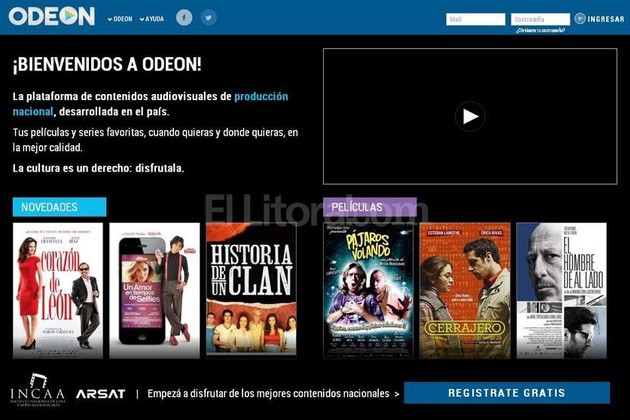
Task: Expand the ODEON dropdown menu
Action: [120, 19]
